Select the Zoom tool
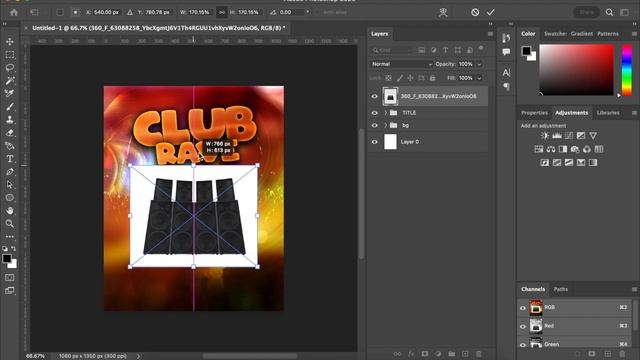Image resolution: width=640 pixels, height=360 pixels. pyautogui.click(x=10, y=224)
